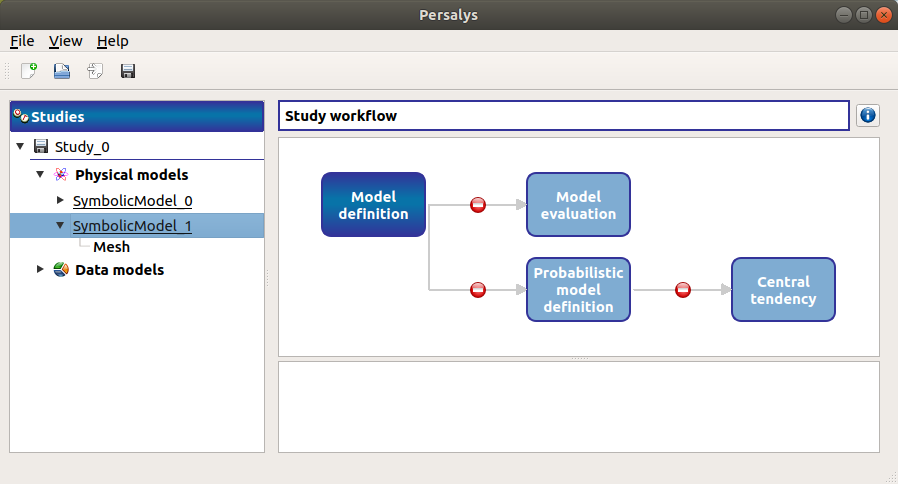898x484 pixels.
Task: Click the New study toolbar icon
Action: pos(29,71)
